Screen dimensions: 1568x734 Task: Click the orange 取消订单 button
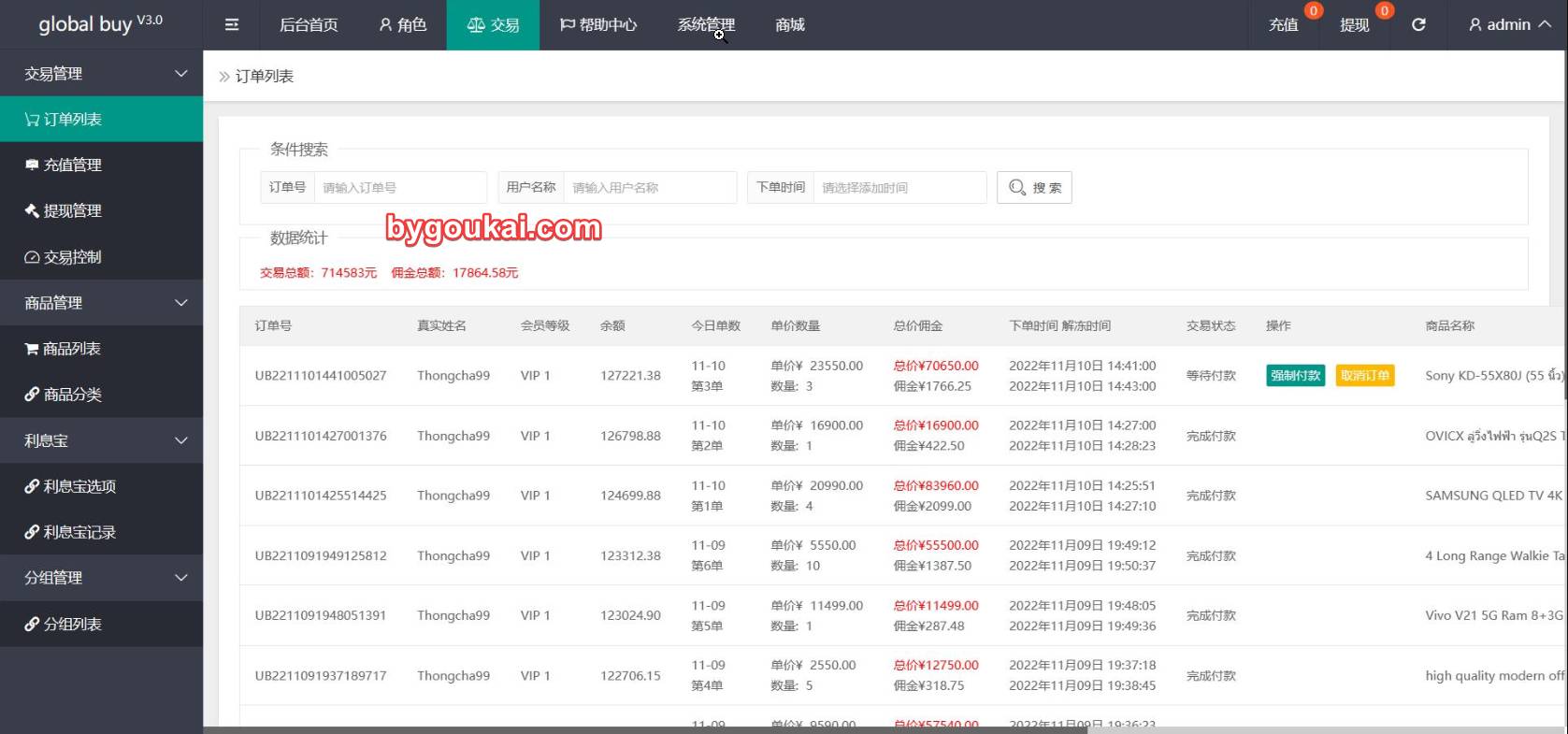pyautogui.click(x=1364, y=376)
